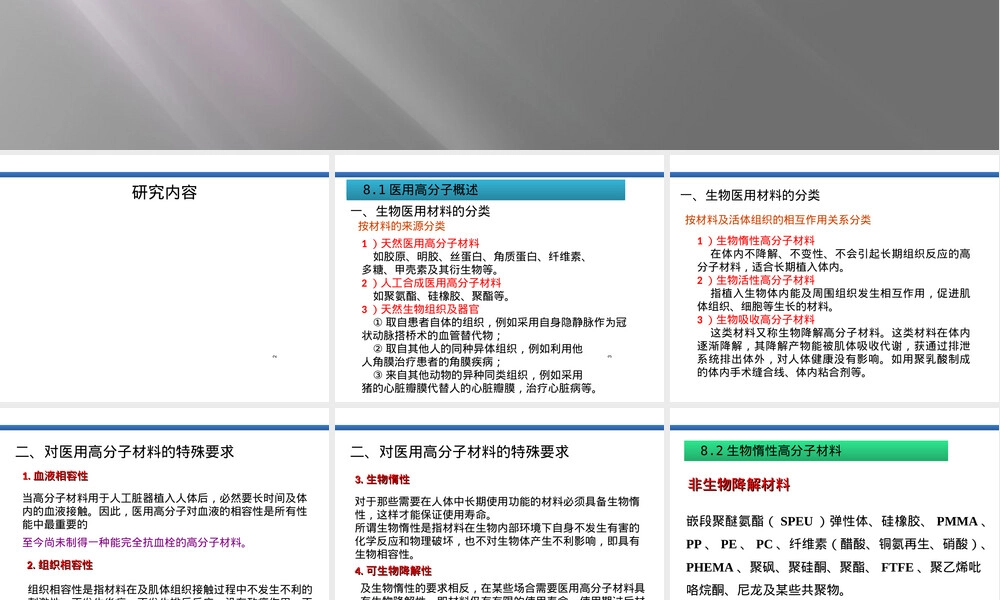Click the heading 研究内容
The image size is (1000, 600).
(x=165, y=193)
